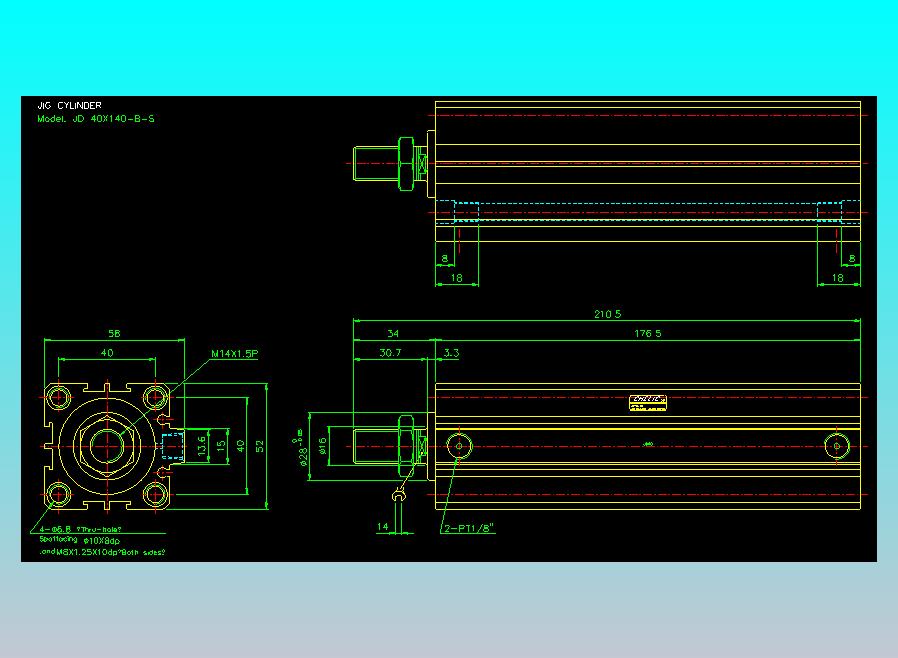Screen dimensions: 898x658
Task: Select the wrench symbol under the rod
Action: coord(400,497)
